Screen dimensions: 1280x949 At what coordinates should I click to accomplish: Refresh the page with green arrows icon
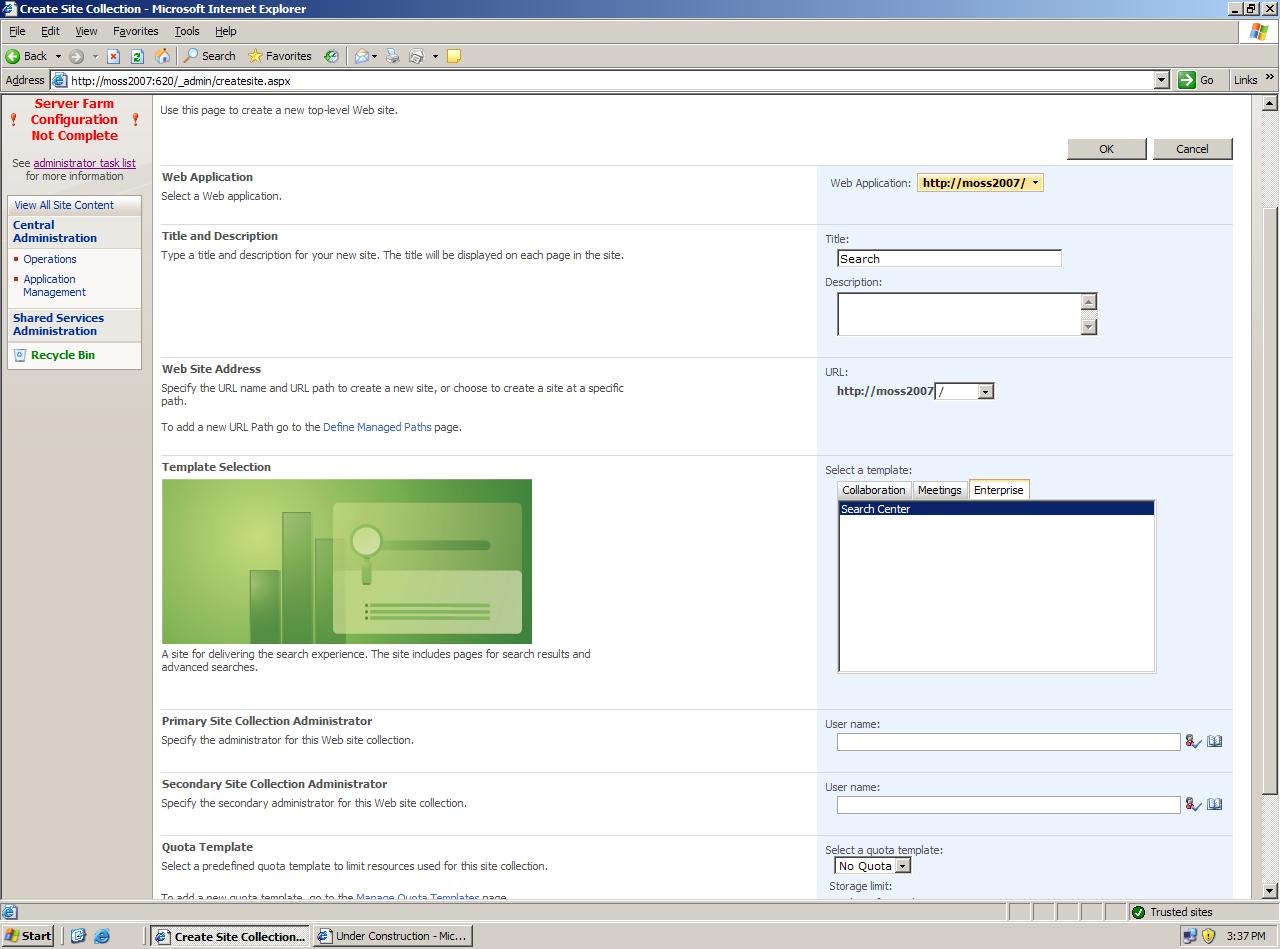[x=137, y=56]
